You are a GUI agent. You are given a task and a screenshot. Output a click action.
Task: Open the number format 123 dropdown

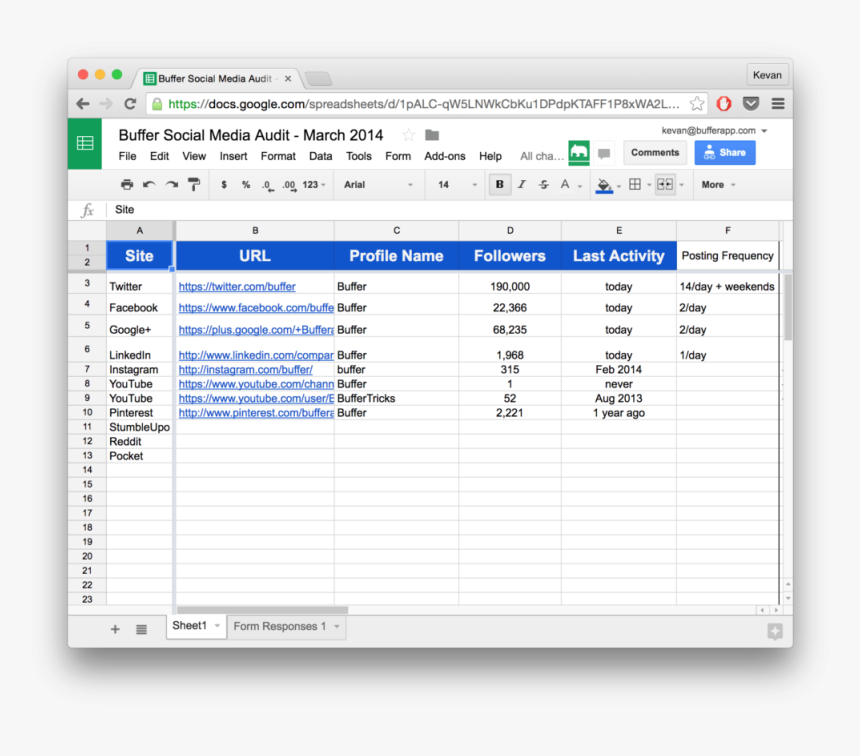pyautogui.click(x=314, y=185)
